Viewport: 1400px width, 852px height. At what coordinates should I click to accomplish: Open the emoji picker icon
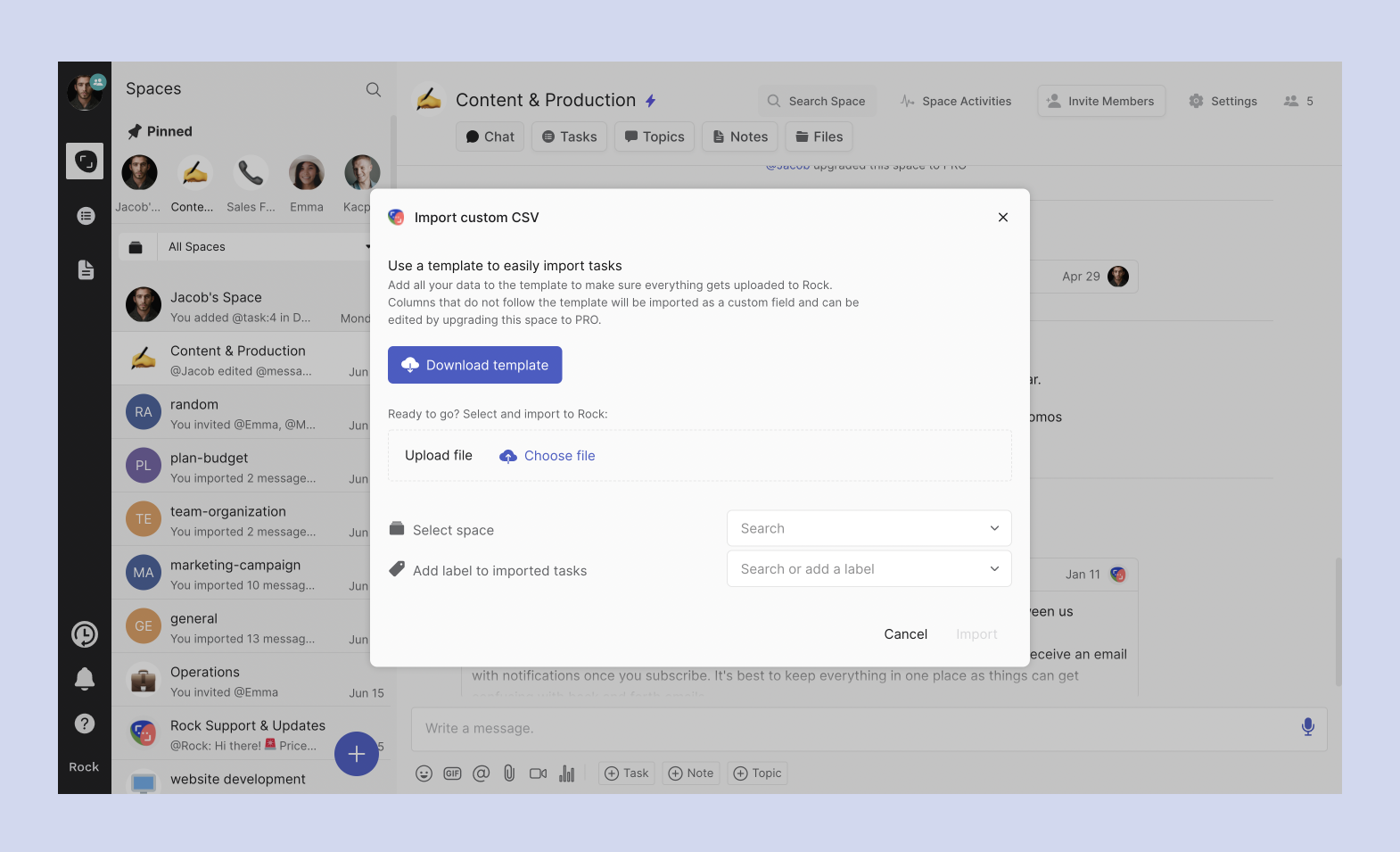click(424, 773)
